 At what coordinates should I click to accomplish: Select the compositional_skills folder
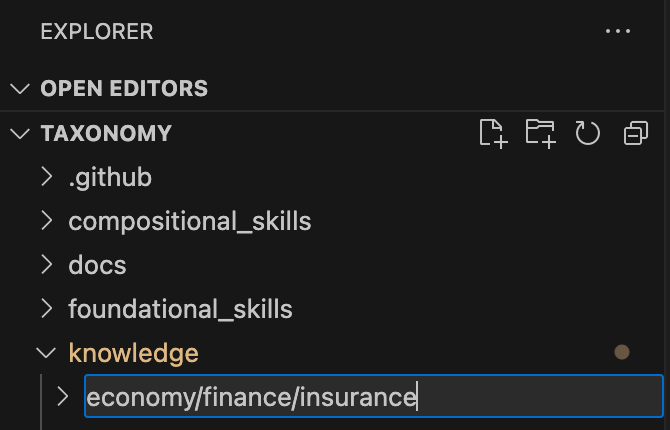pyautogui.click(x=189, y=221)
